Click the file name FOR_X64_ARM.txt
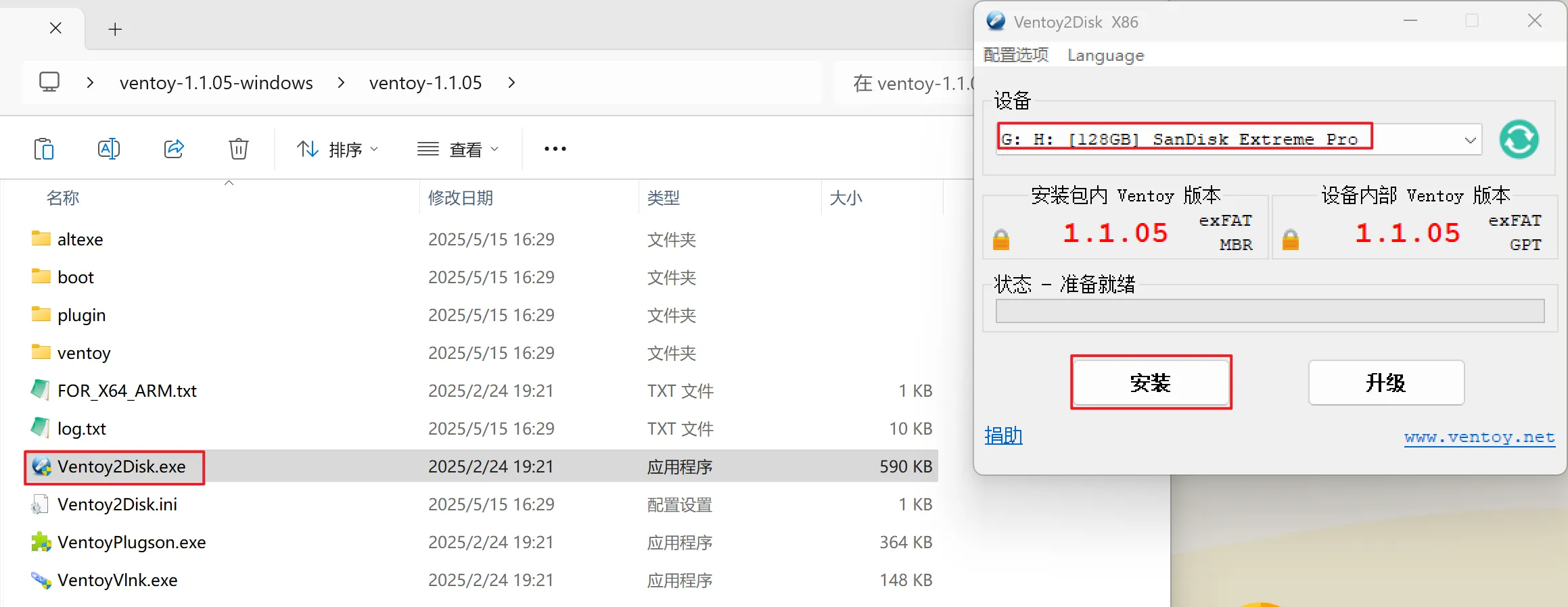This screenshot has height=607, width=1568. (x=127, y=391)
